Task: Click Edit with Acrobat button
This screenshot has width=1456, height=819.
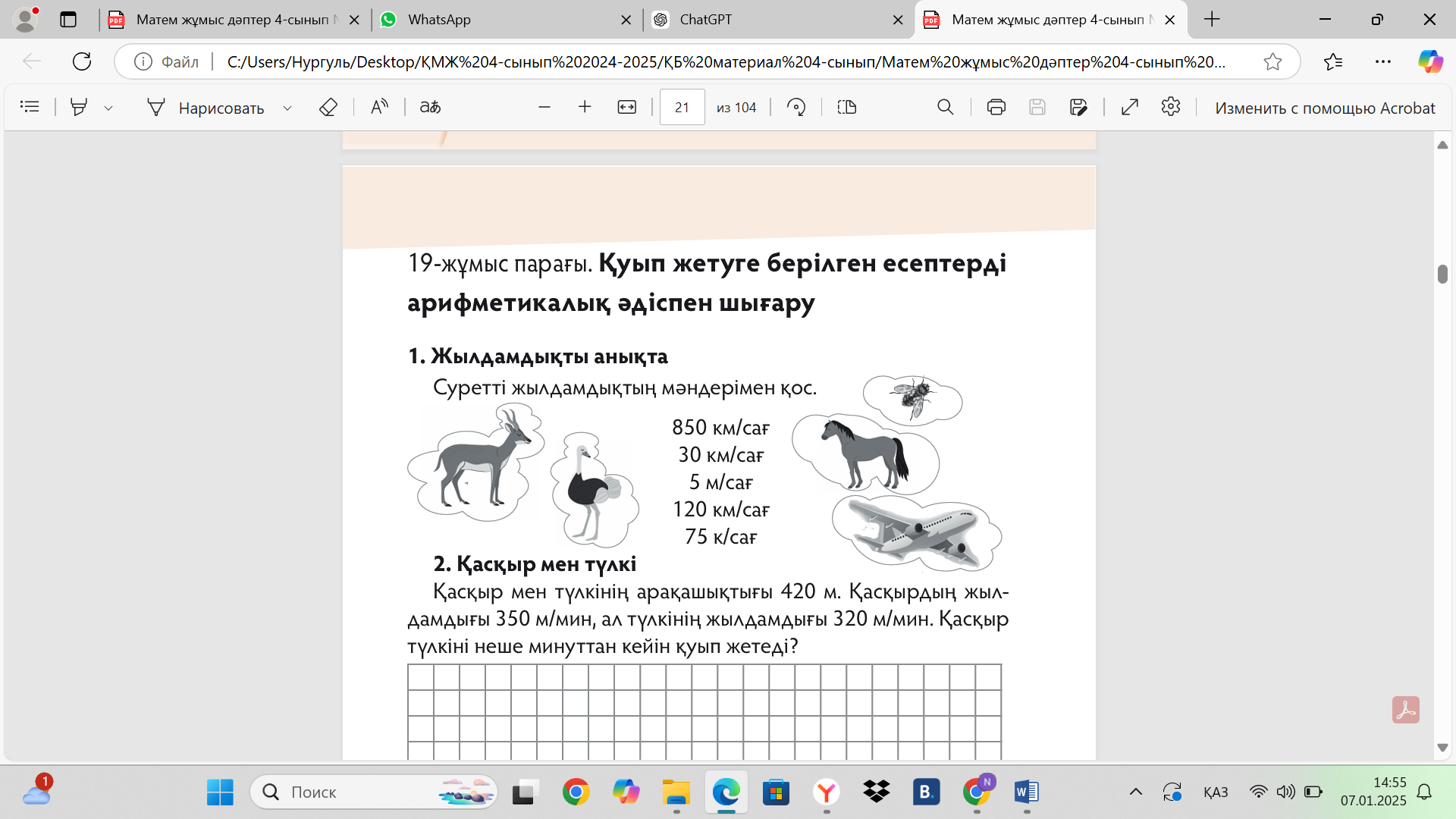Action: coord(1324,108)
